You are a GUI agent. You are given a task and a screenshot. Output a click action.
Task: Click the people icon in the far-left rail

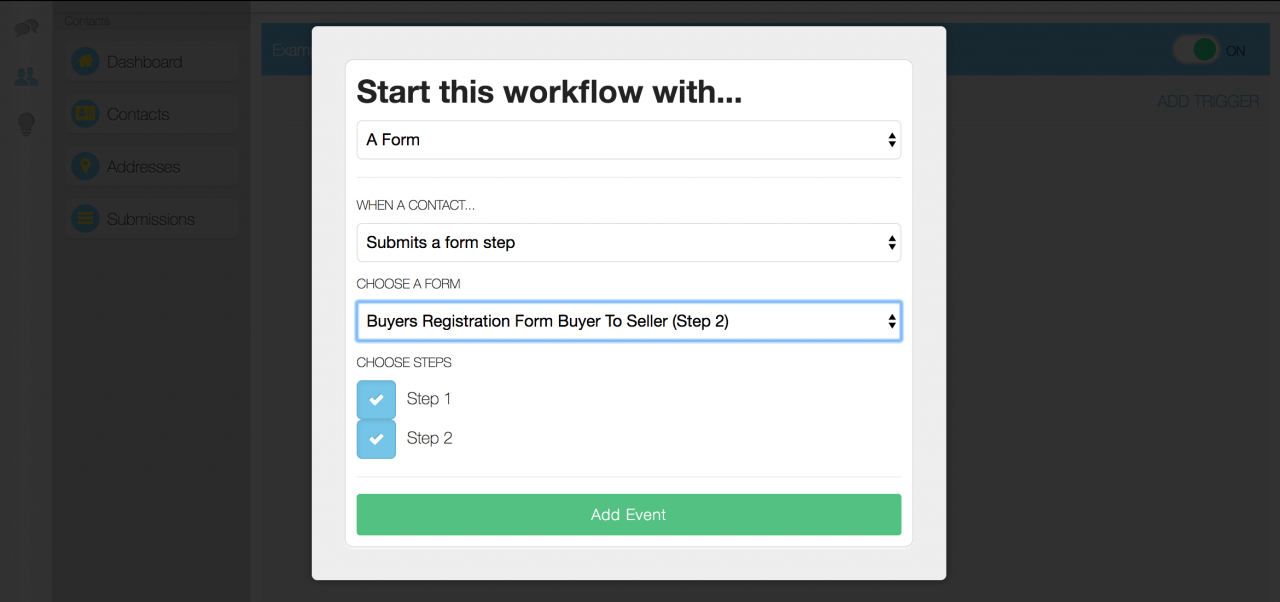coord(26,75)
